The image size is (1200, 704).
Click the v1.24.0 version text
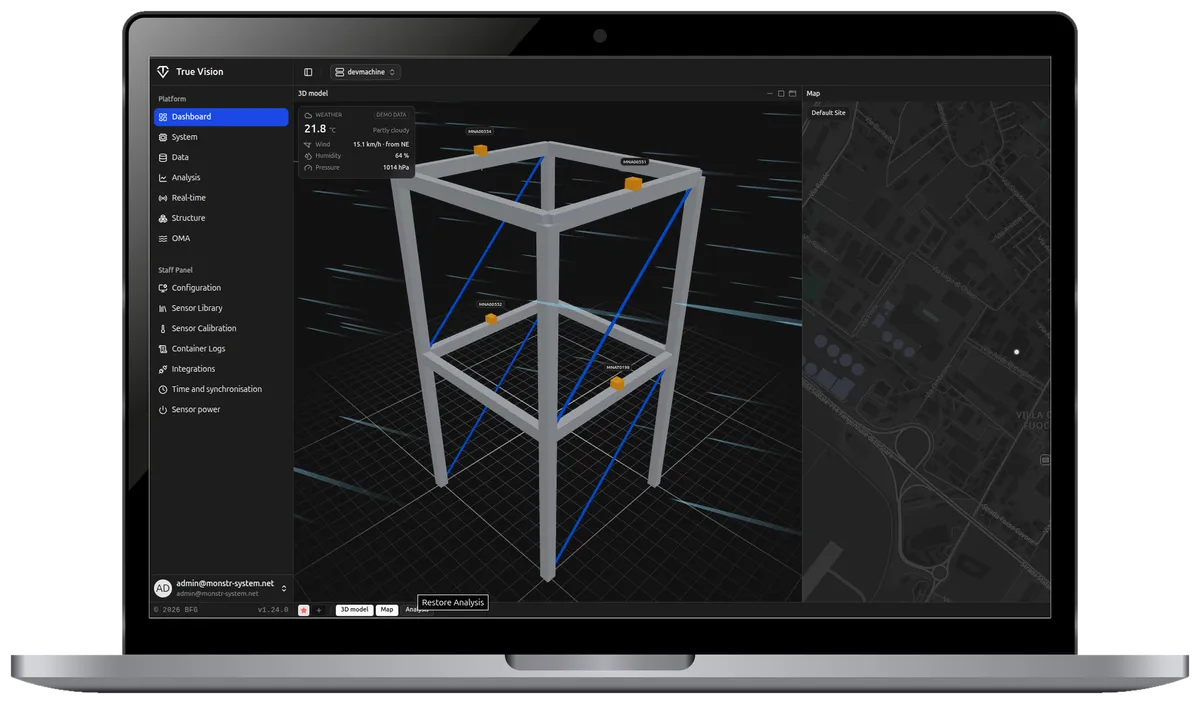273,610
